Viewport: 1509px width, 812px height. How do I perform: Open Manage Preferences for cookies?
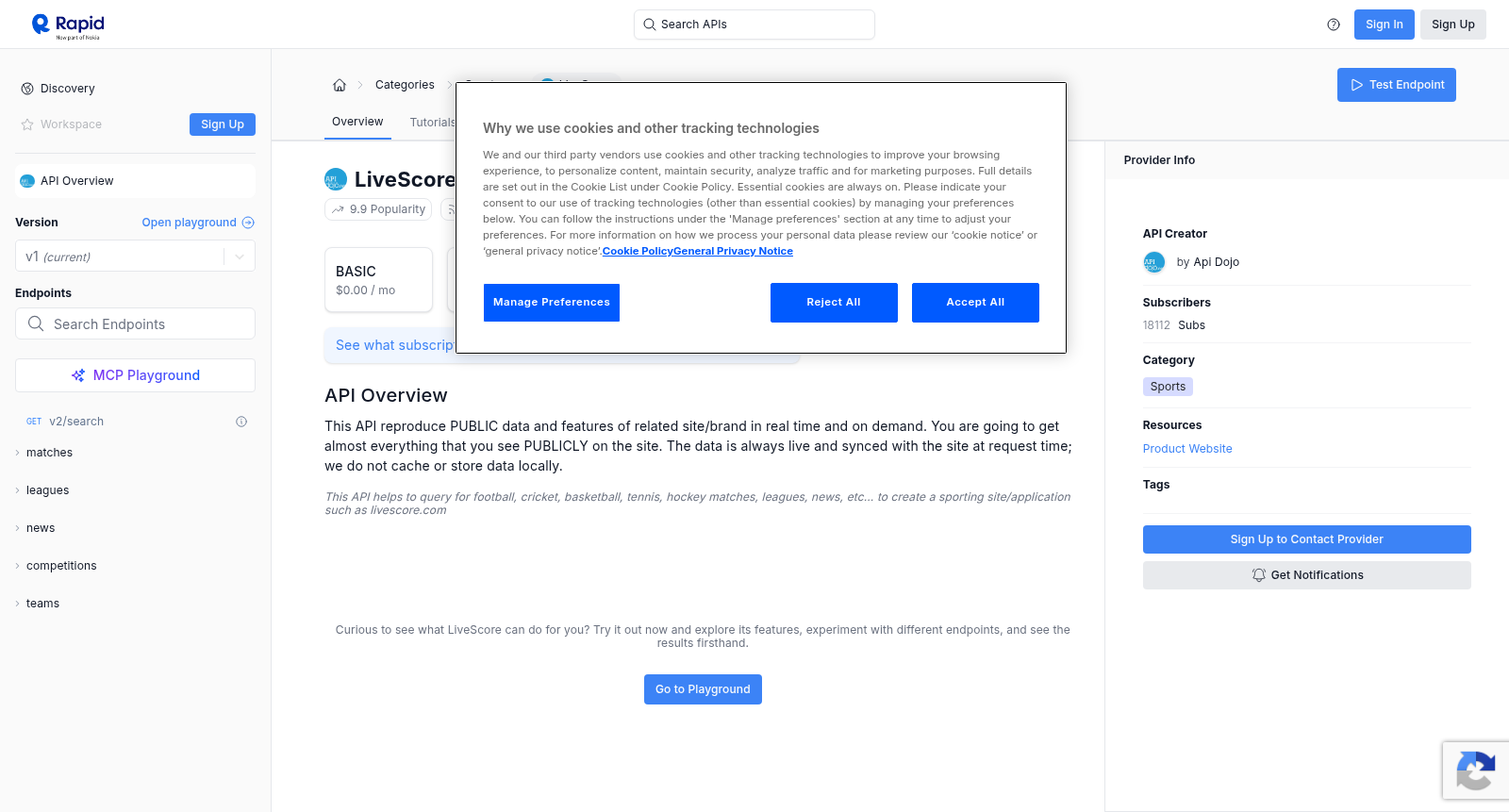coord(552,303)
